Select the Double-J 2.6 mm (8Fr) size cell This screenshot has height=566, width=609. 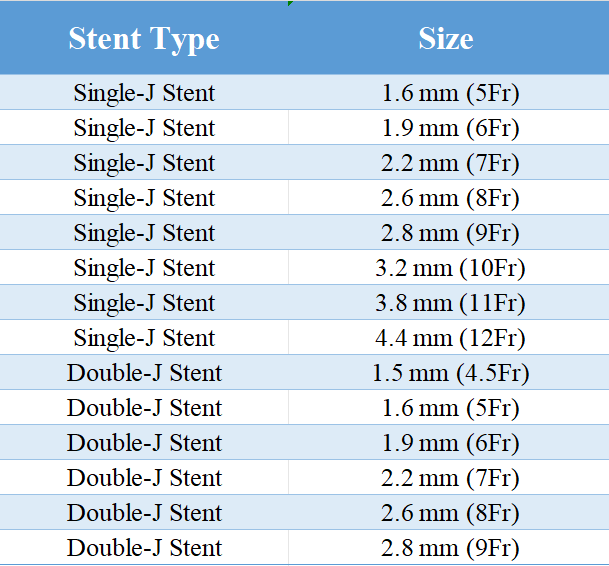point(449,512)
